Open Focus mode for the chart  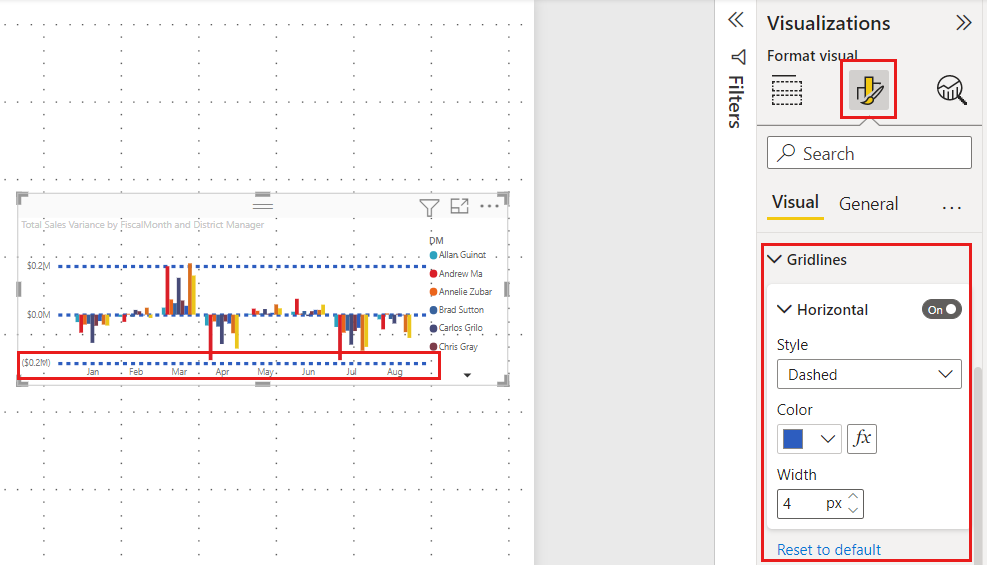[x=460, y=206]
